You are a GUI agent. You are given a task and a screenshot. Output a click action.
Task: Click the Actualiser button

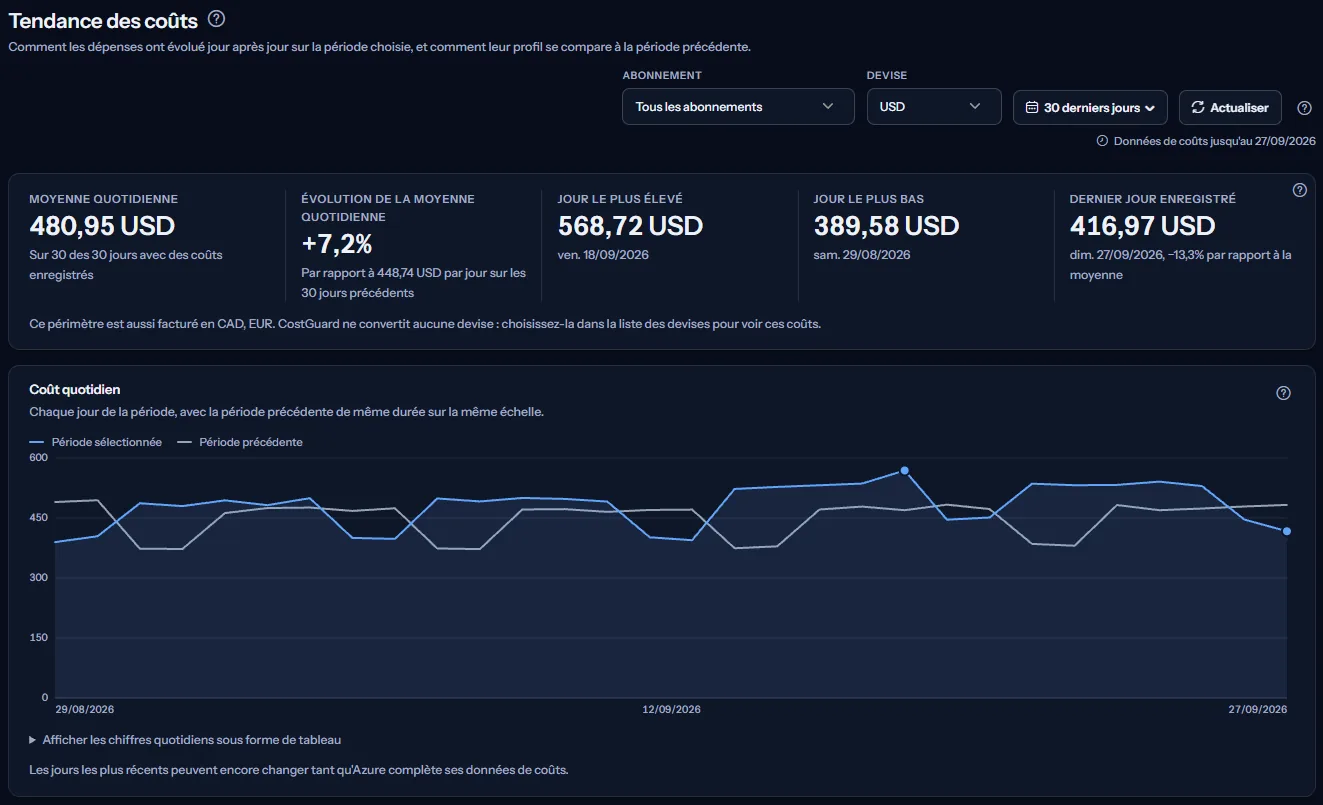[x=1230, y=107]
